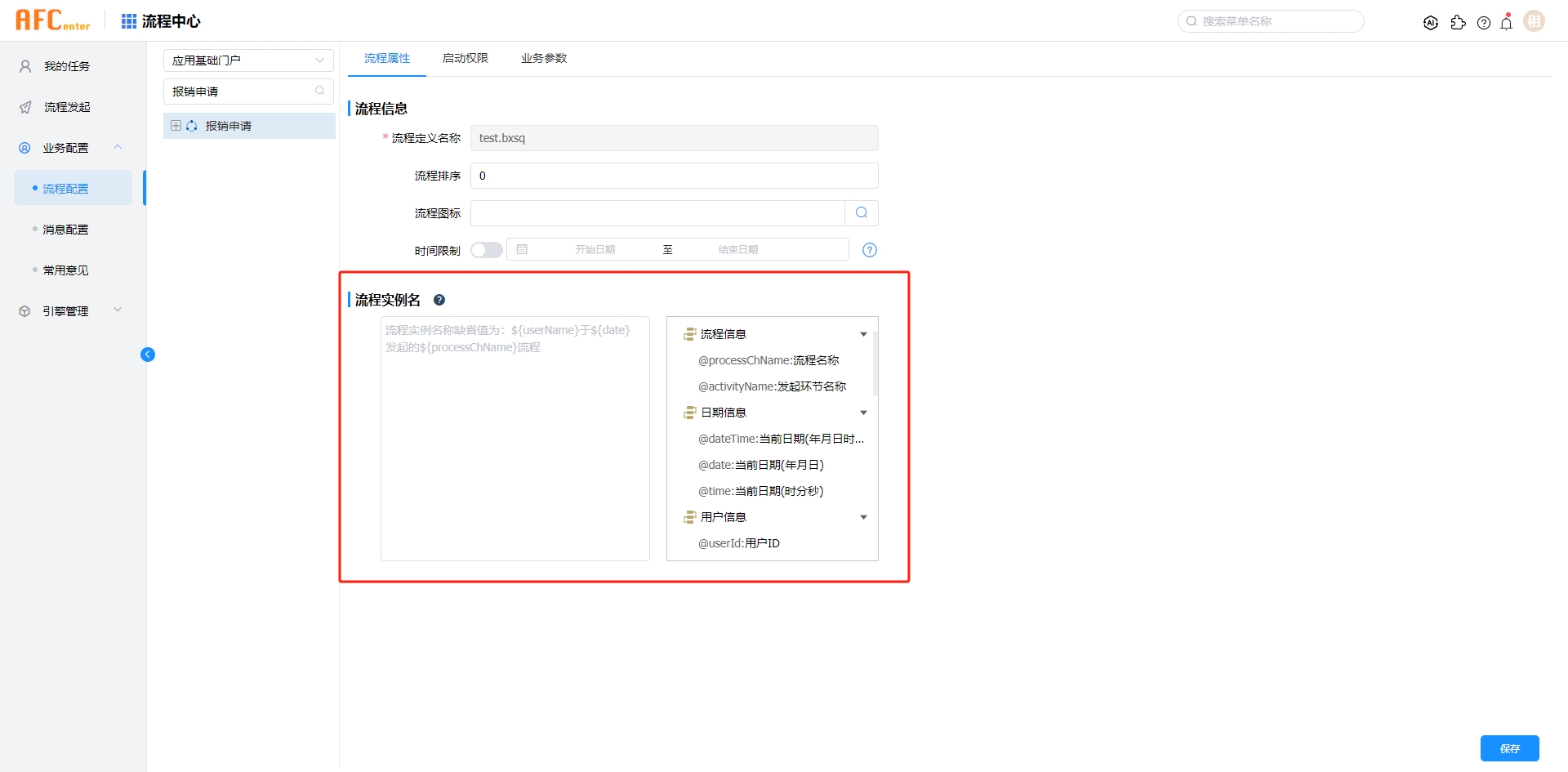The height and width of the screenshot is (772, 1568).
Task: Click the search icon beside 流程图标 field
Action: point(862,213)
